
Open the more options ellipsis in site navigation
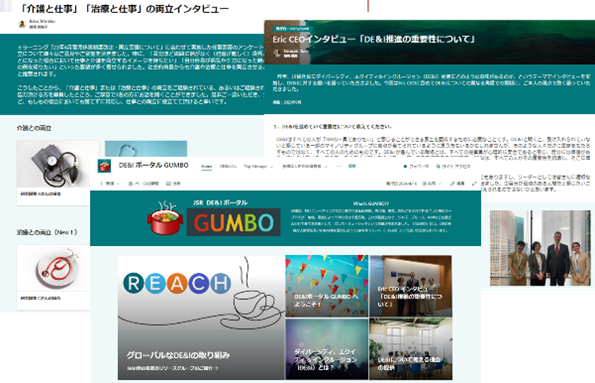(338, 166)
